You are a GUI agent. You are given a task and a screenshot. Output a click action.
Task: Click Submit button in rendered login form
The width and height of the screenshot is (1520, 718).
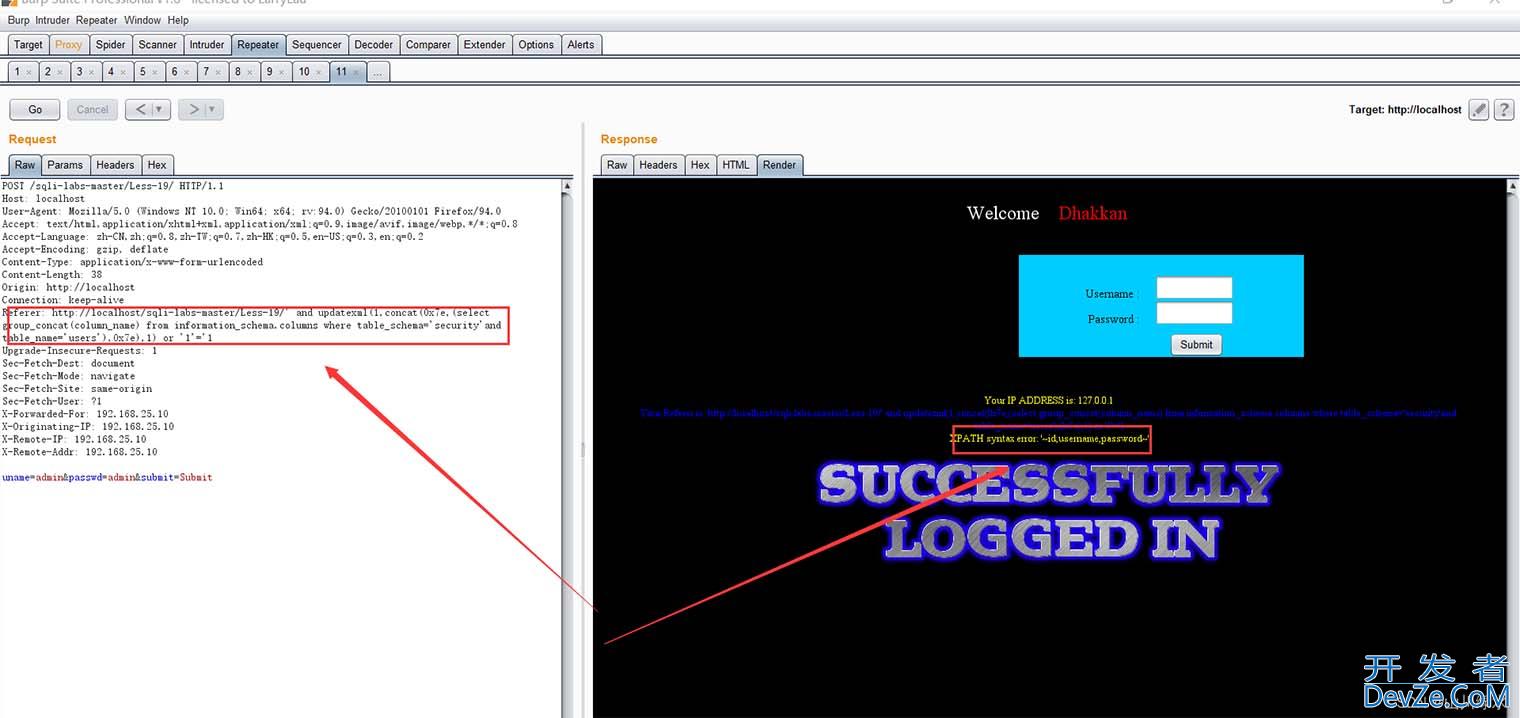click(x=1196, y=344)
